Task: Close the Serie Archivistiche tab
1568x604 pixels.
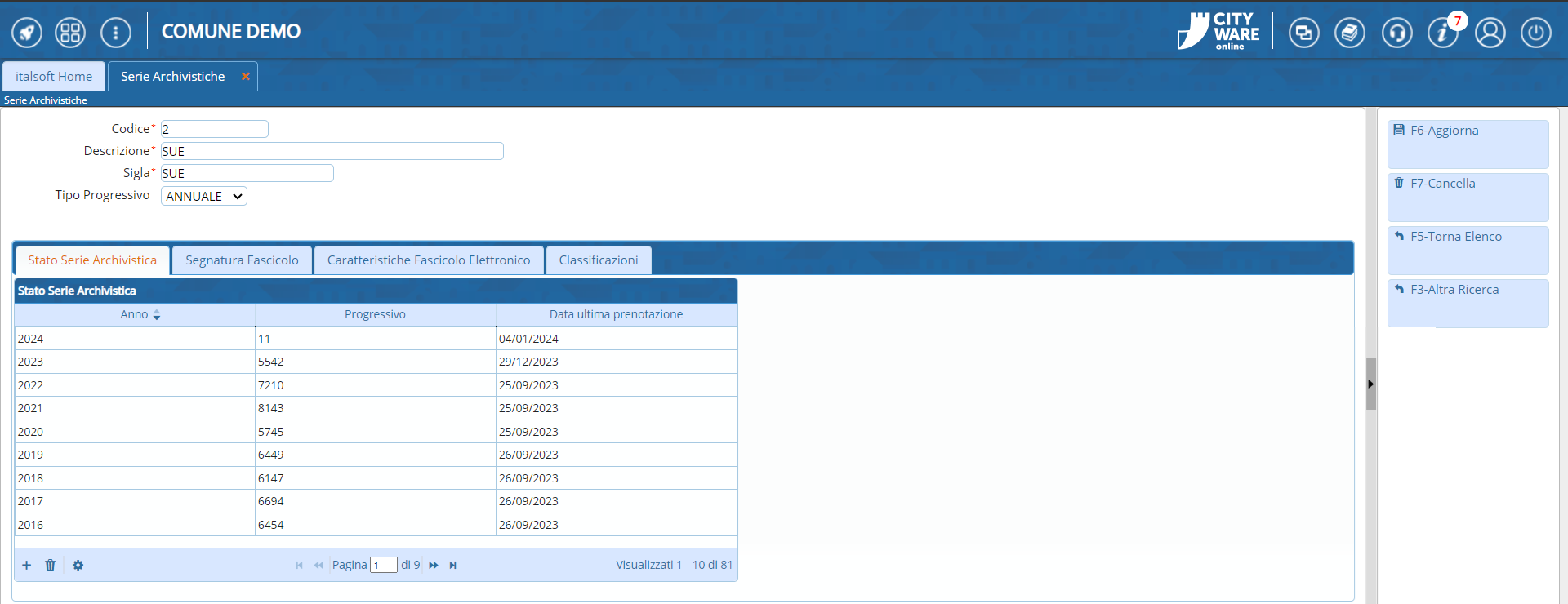Action: [245, 76]
